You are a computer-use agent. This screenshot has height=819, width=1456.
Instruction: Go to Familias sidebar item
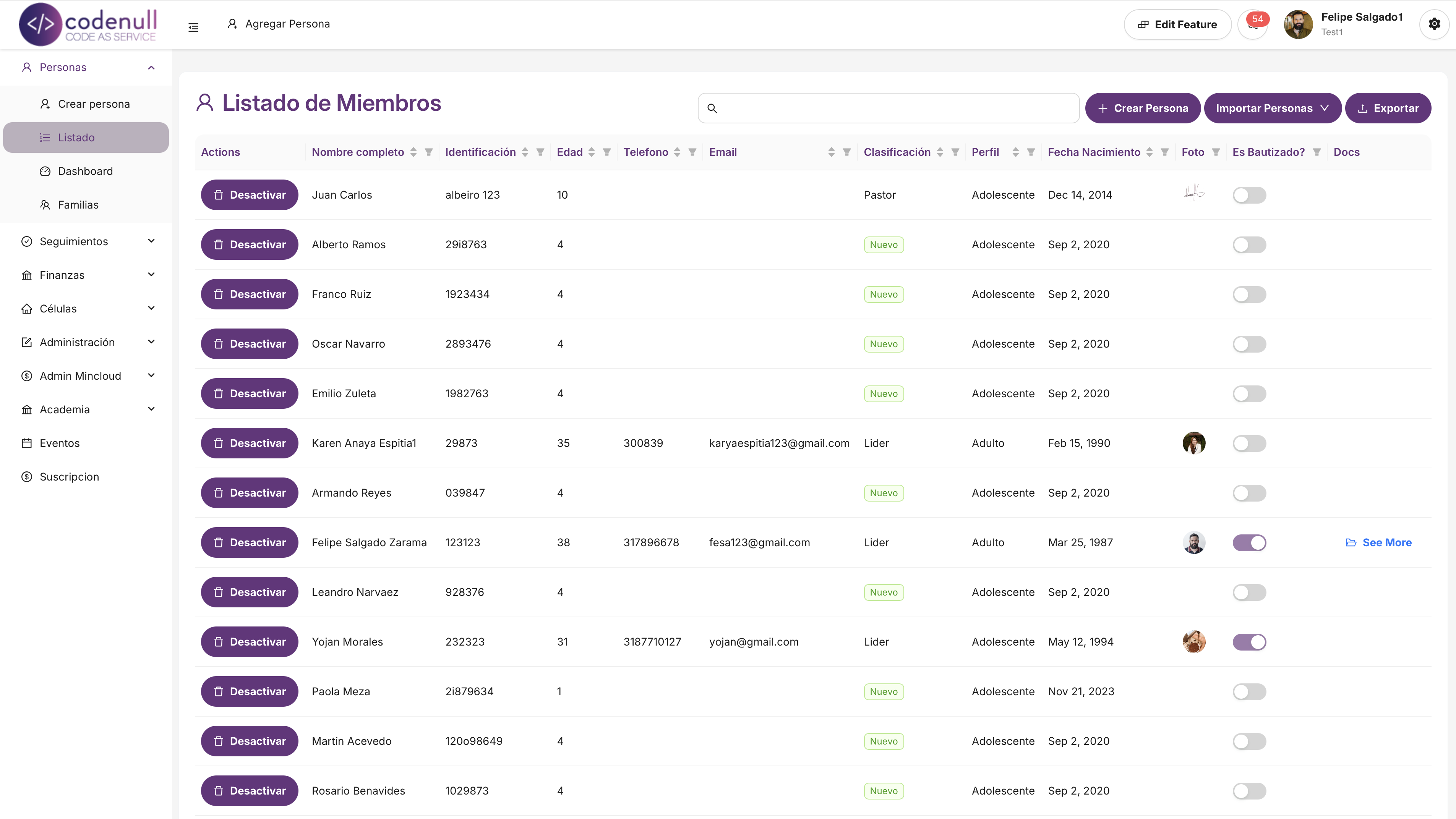click(78, 205)
